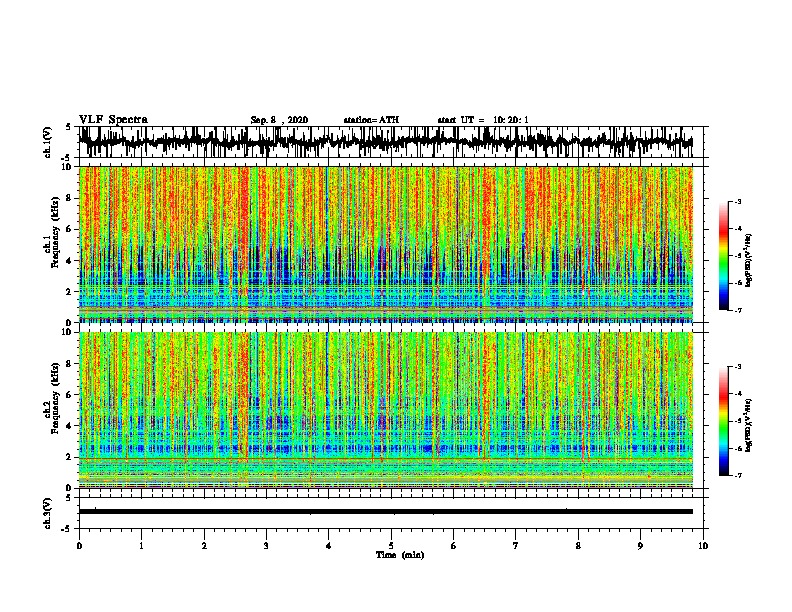The height and width of the screenshot is (612, 792).
Task: Click the "4" minute tick on time axis
Action: [328, 546]
